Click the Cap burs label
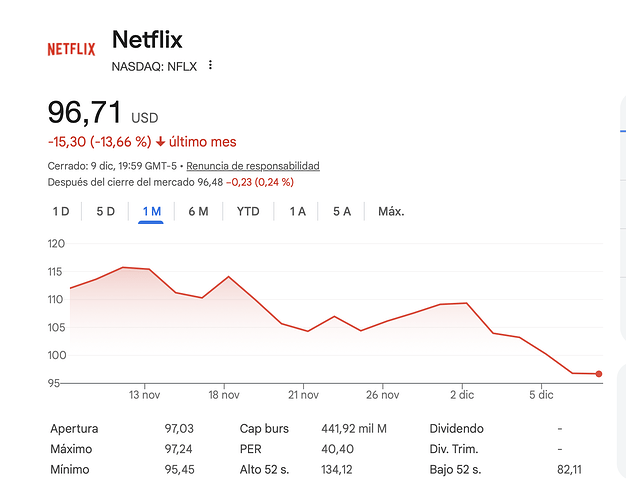Viewport: 626px width, 500px height. pyautogui.click(x=264, y=429)
